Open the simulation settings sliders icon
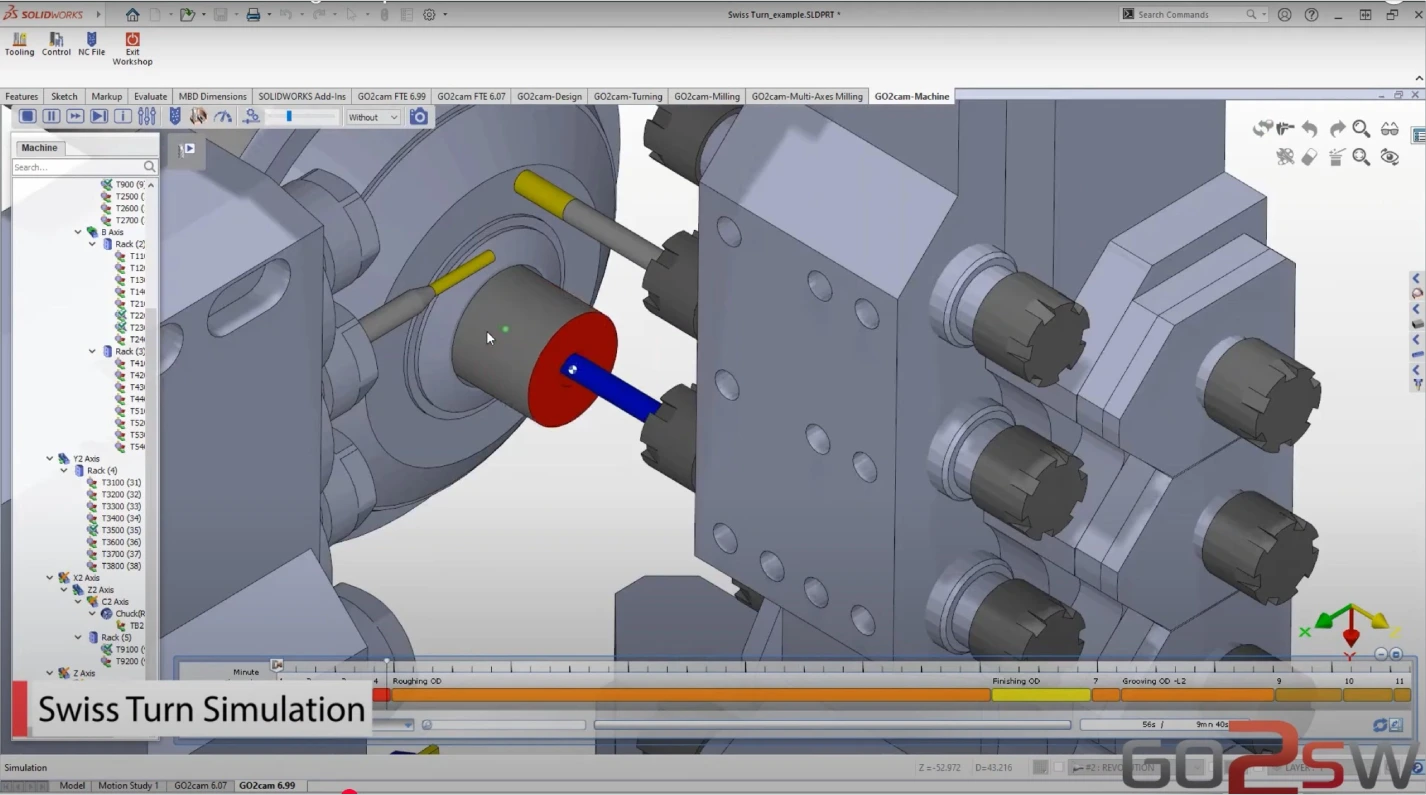The height and width of the screenshot is (795, 1426). [147, 117]
